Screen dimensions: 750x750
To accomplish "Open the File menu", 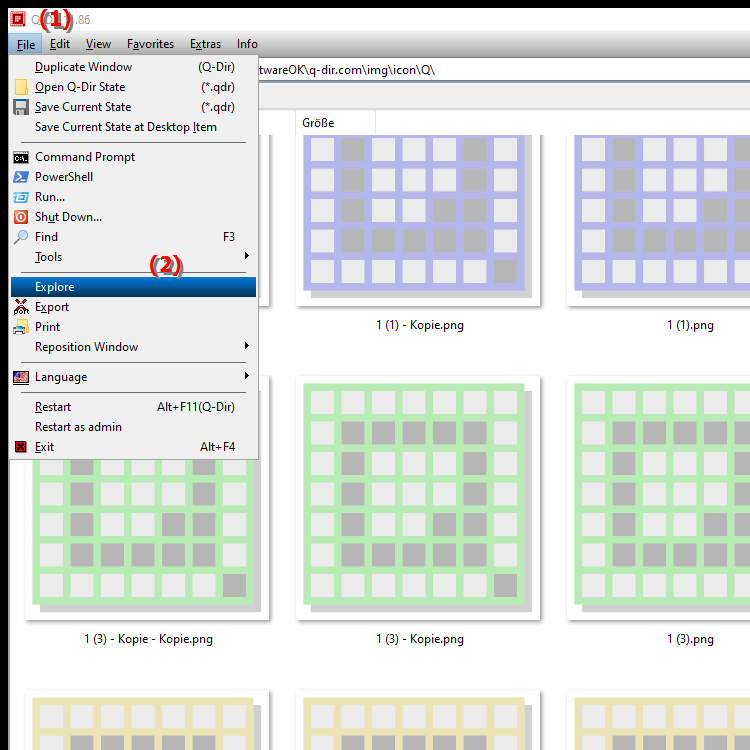I will pos(25,44).
